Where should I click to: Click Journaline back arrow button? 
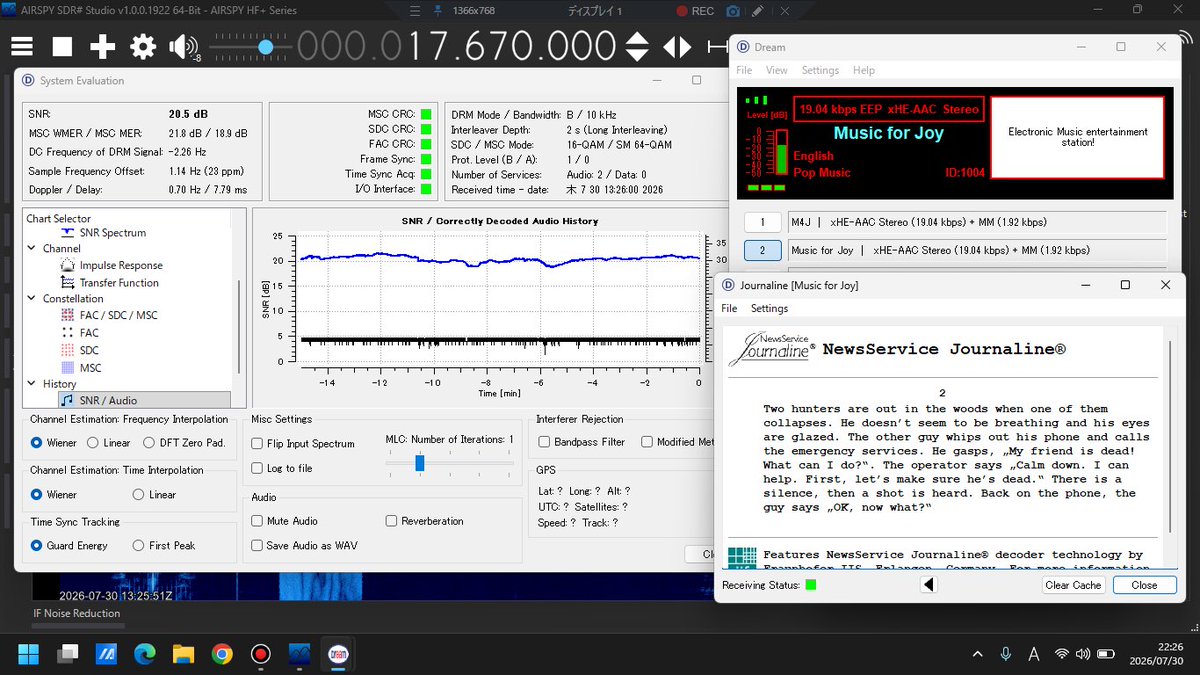[x=928, y=585]
